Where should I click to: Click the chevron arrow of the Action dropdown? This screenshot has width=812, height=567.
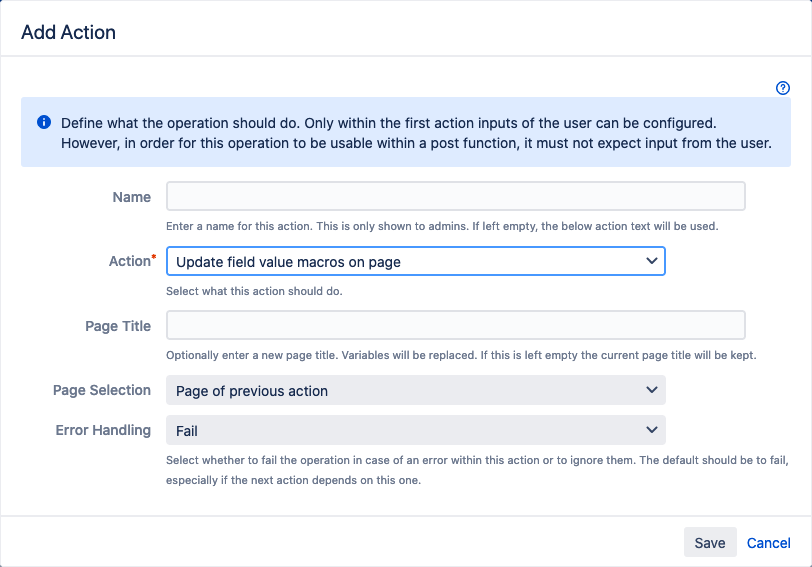pos(652,261)
